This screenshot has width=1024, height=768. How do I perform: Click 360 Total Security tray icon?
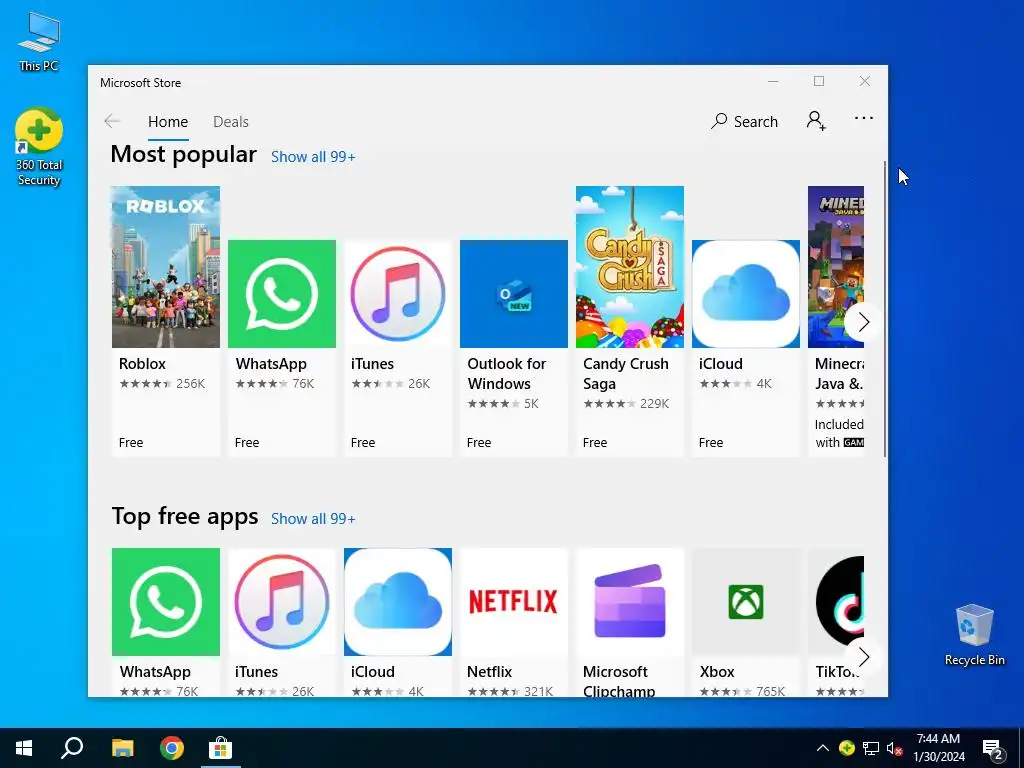pyautogui.click(x=846, y=748)
